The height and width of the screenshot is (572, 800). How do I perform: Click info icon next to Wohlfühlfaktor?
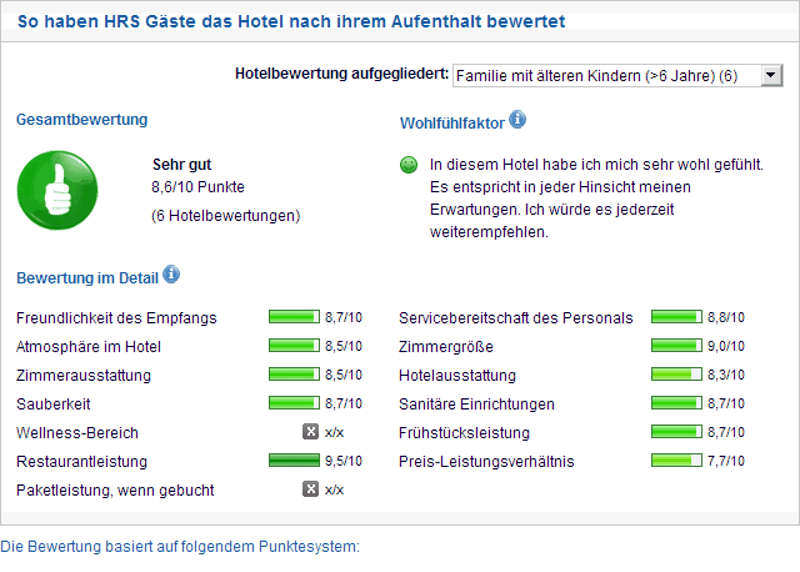tap(517, 120)
